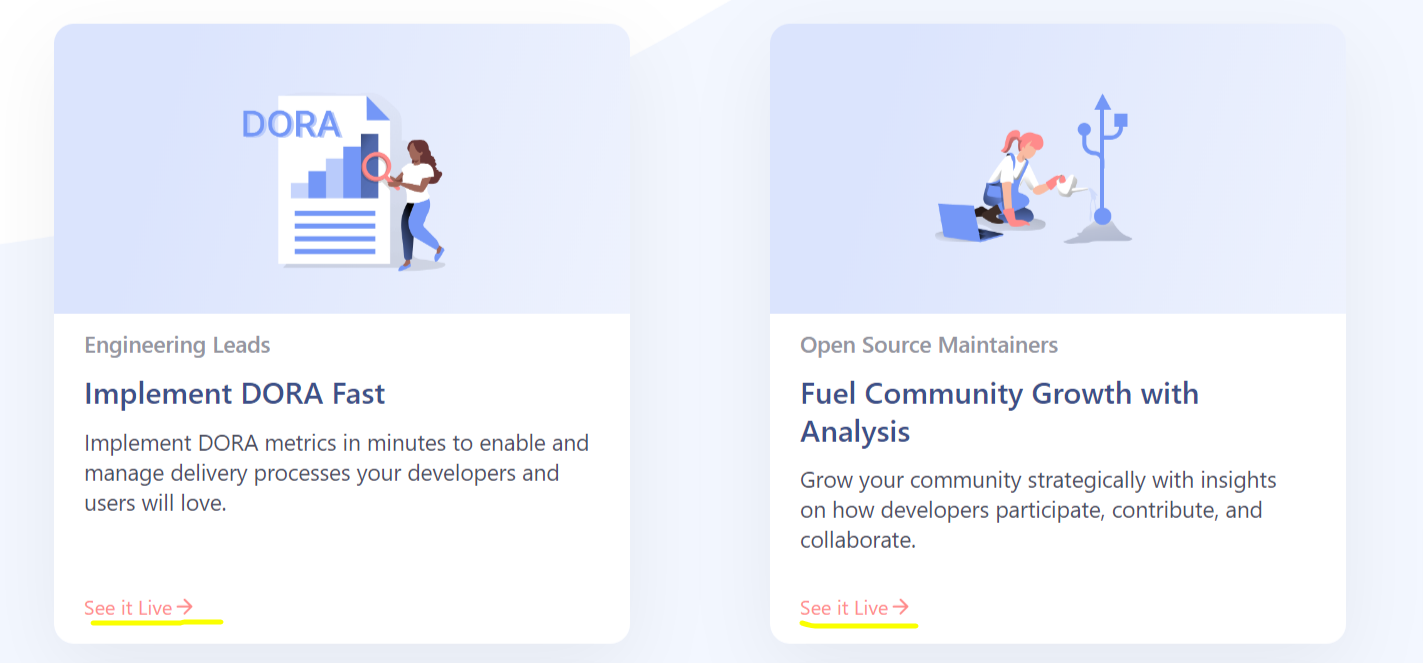1423x663 pixels.
Task: Click arrow icon beside community See it Live
Action: coord(900,607)
